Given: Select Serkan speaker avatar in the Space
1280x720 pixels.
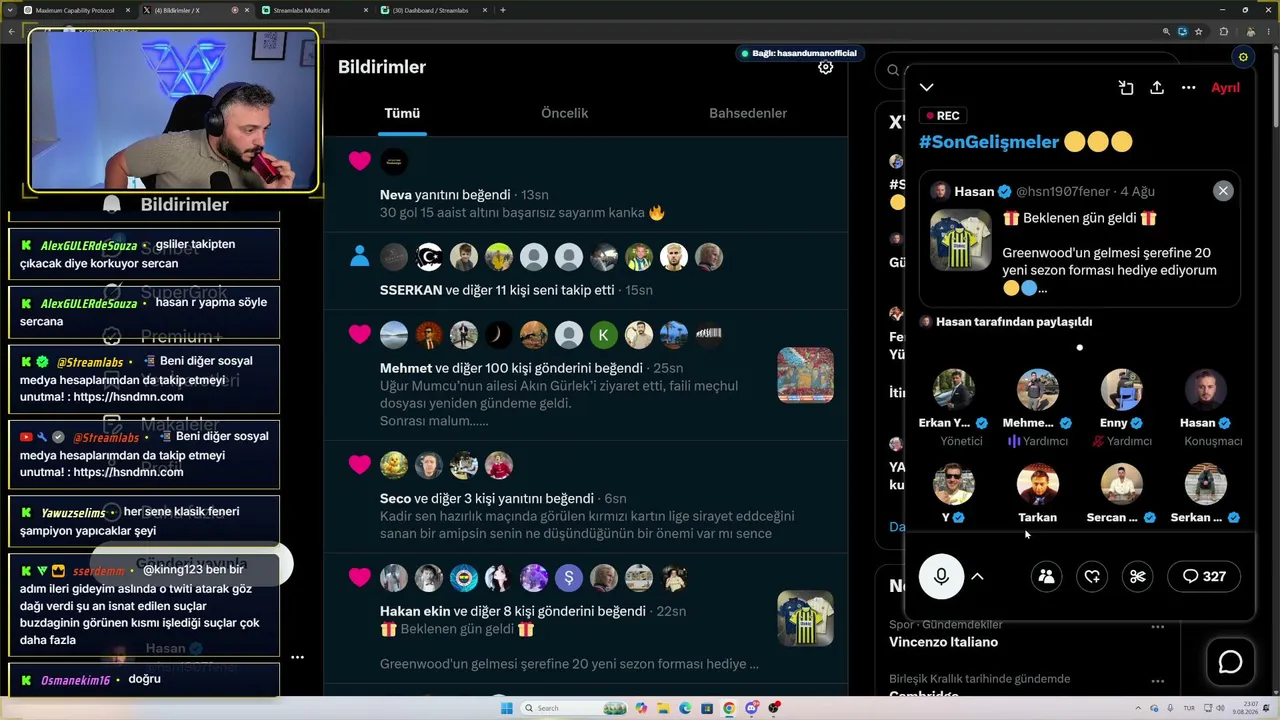Looking at the screenshot, I should (1205, 484).
